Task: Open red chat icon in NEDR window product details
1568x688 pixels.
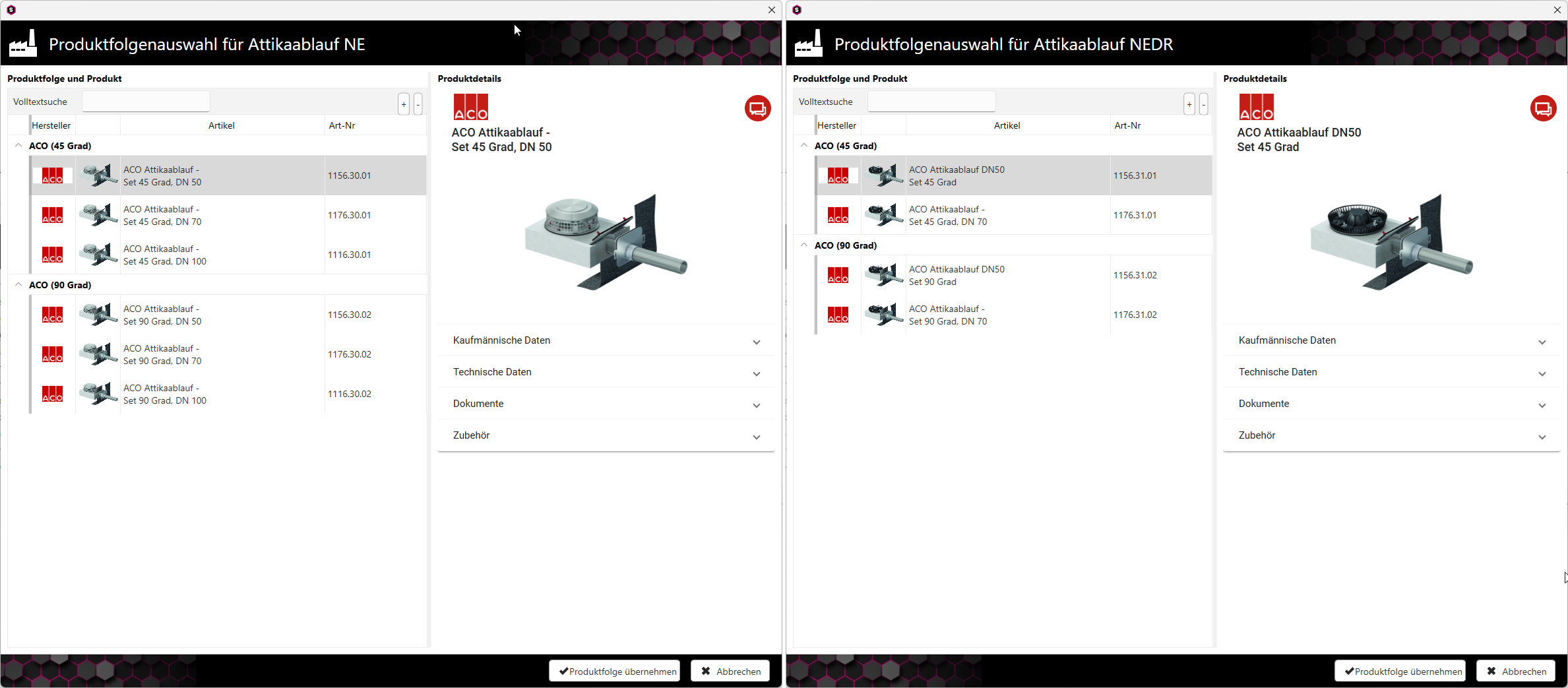Action: tap(1543, 108)
